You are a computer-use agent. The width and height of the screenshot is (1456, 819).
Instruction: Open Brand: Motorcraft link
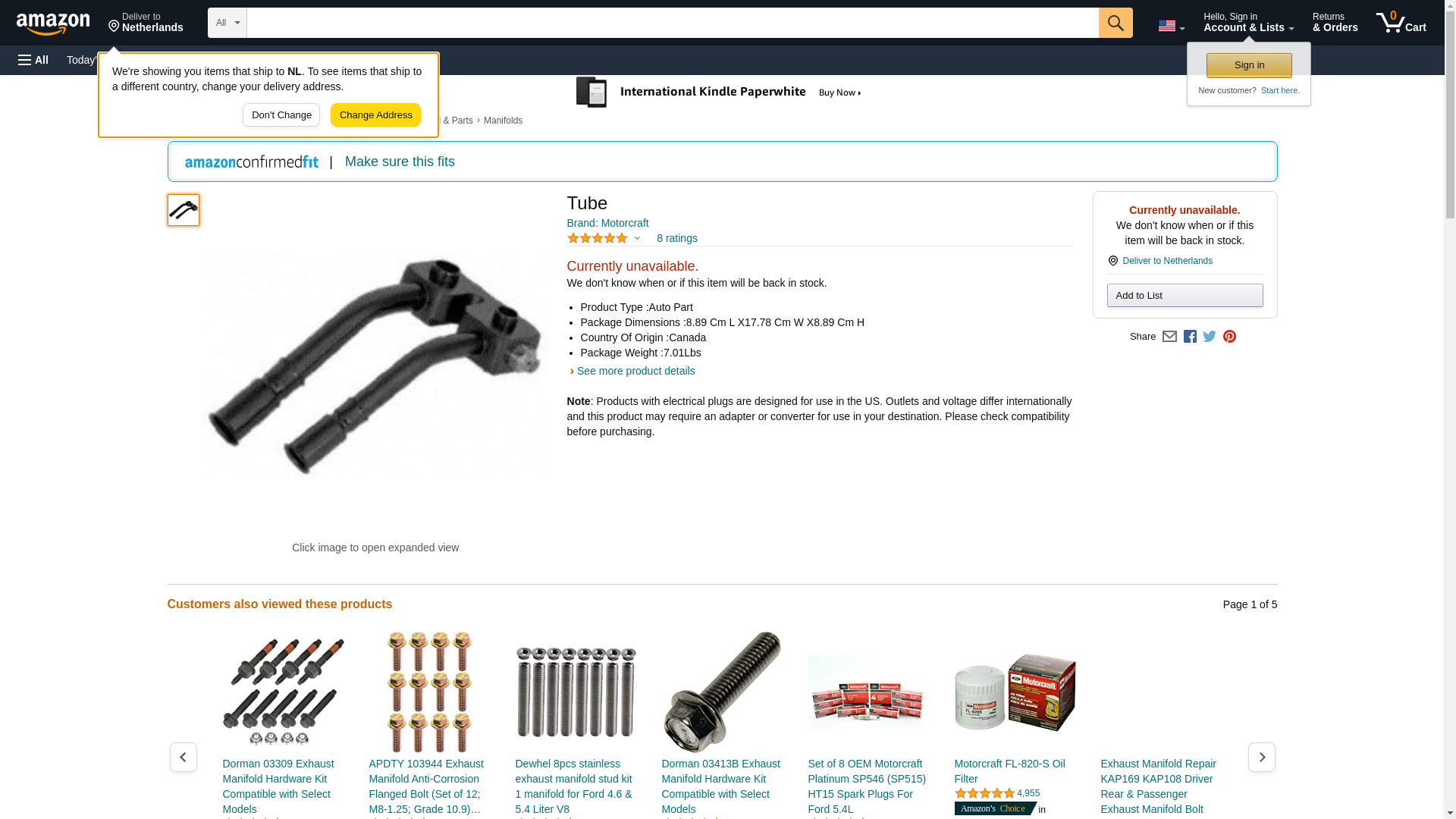coord(607,223)
